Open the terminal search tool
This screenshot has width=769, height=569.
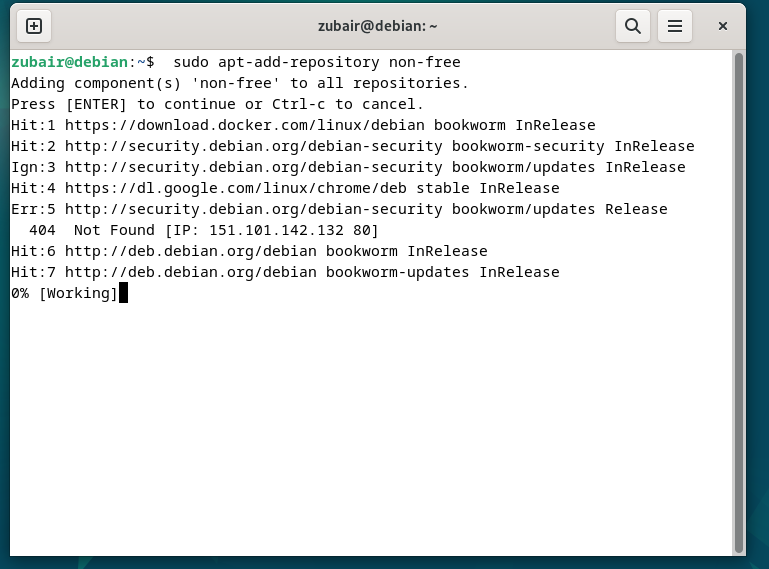point(633,26)
